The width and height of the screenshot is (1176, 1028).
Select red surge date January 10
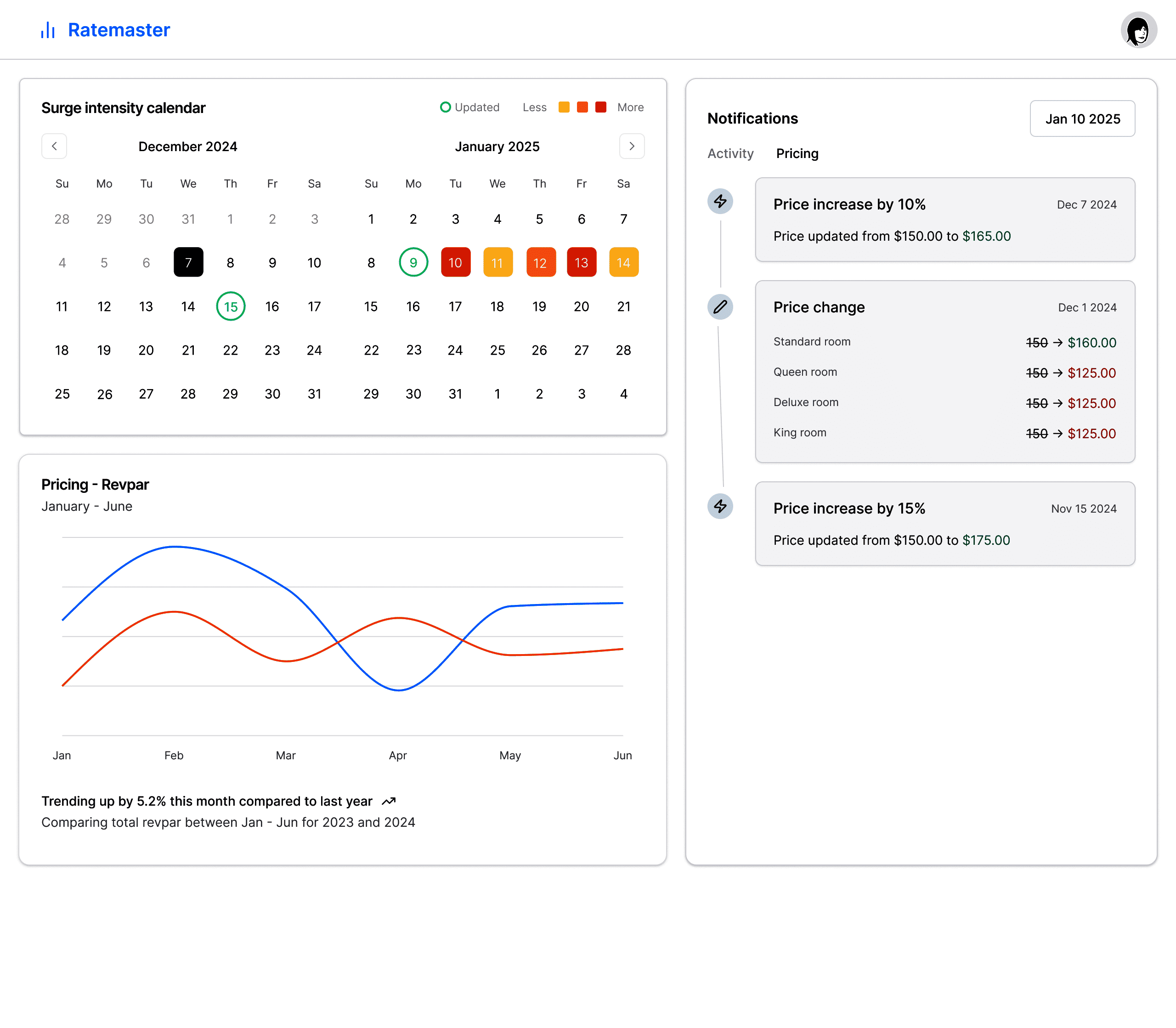pos(456,263)
